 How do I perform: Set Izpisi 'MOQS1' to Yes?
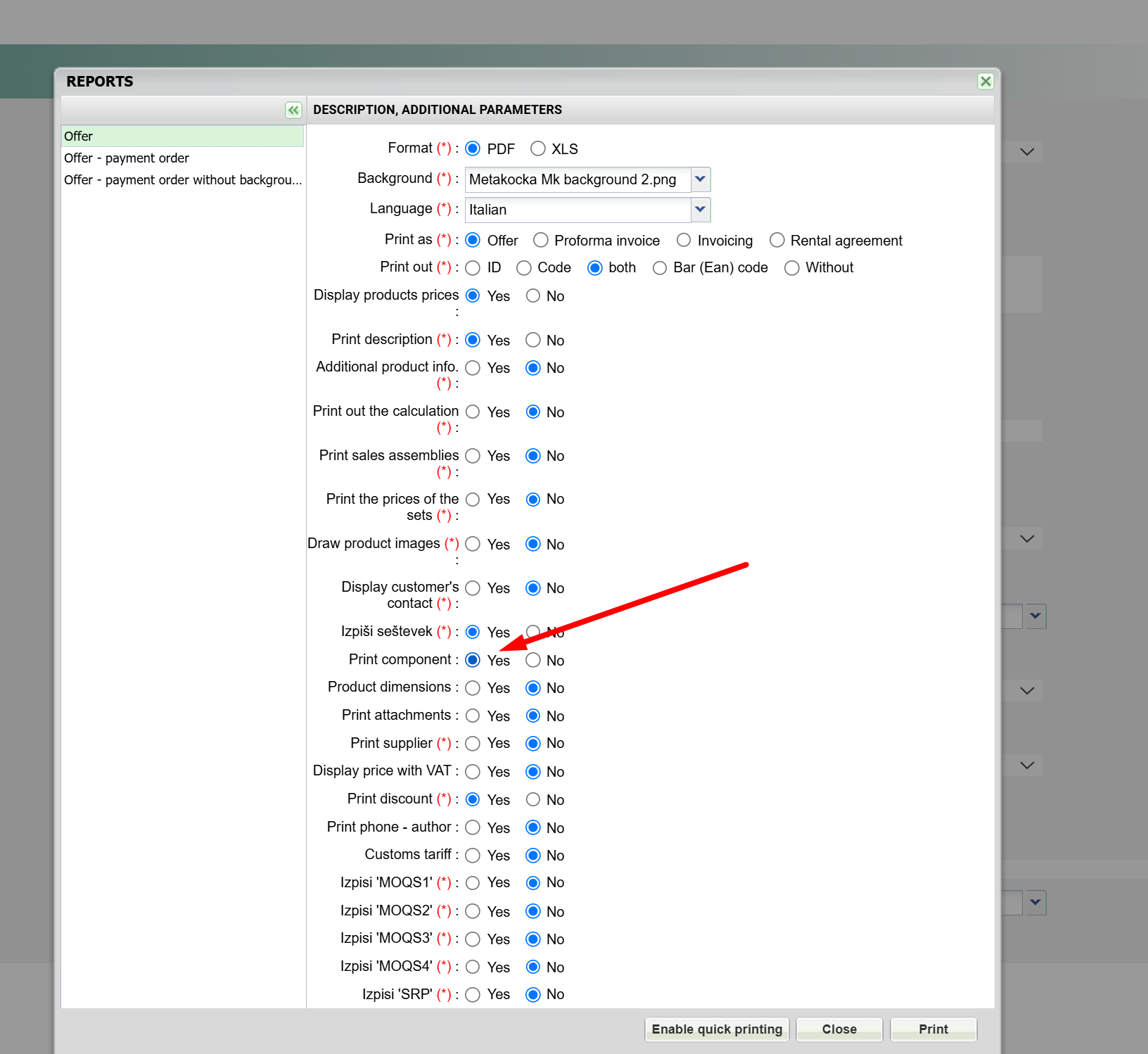point(473,883)
